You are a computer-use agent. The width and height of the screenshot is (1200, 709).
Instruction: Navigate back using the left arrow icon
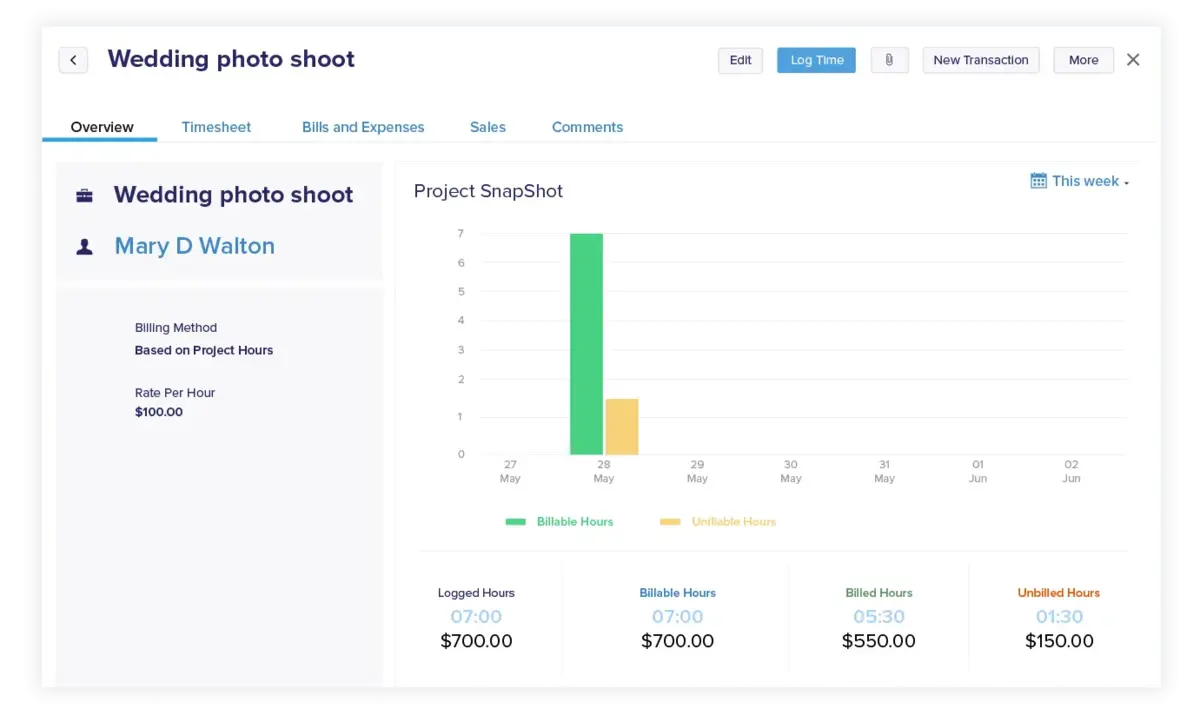72,60
